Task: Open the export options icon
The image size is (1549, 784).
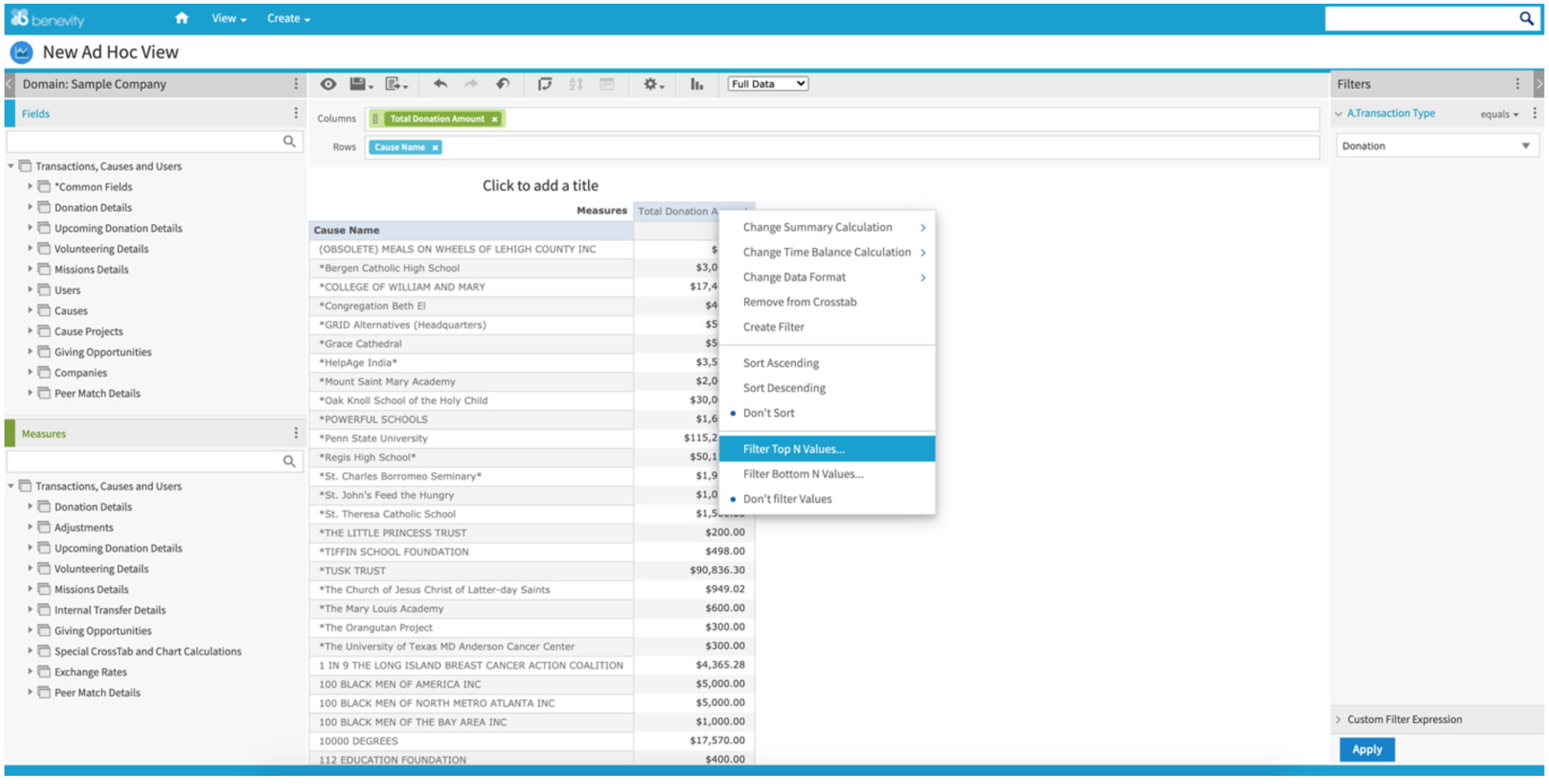Action: point(397,84)
